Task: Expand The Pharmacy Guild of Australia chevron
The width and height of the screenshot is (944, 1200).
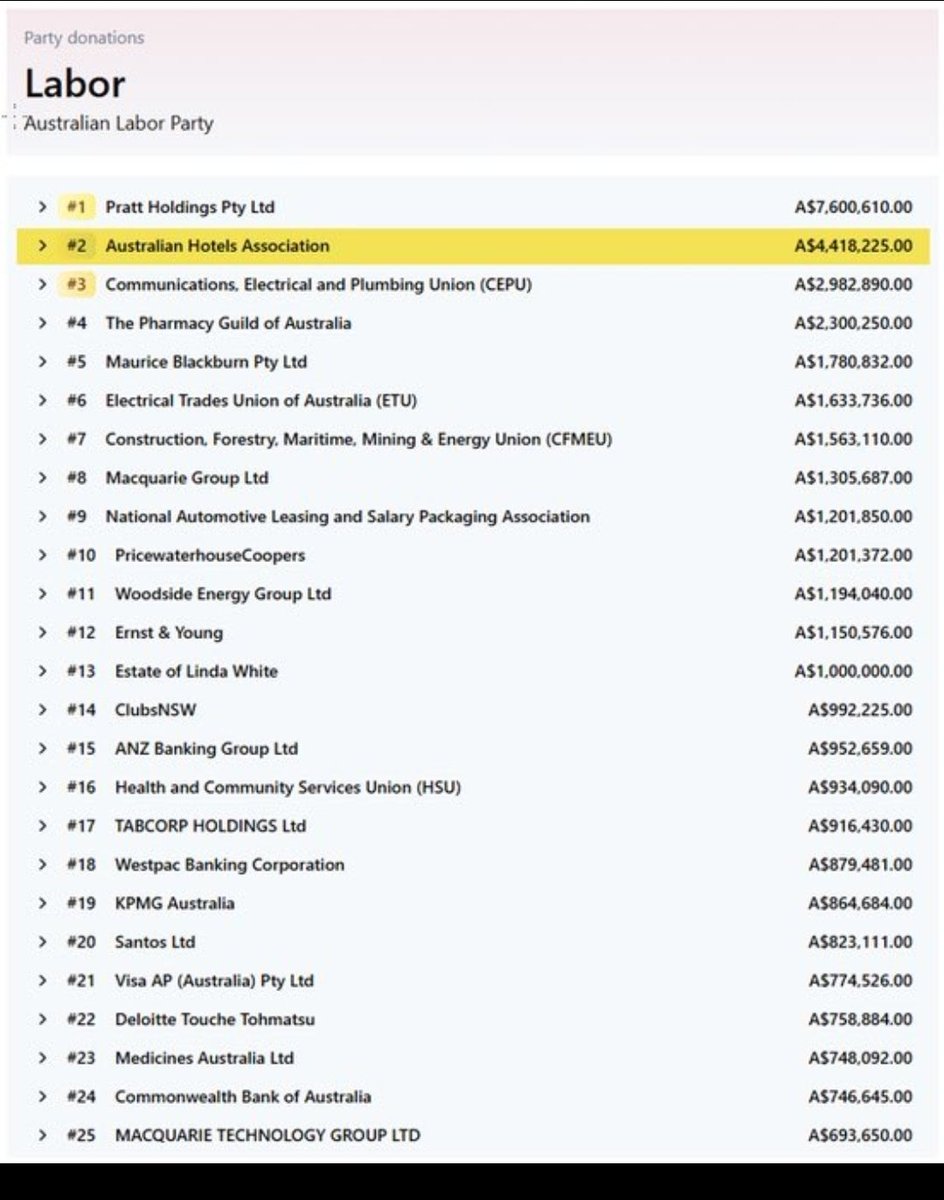Action: pos(42,323)
